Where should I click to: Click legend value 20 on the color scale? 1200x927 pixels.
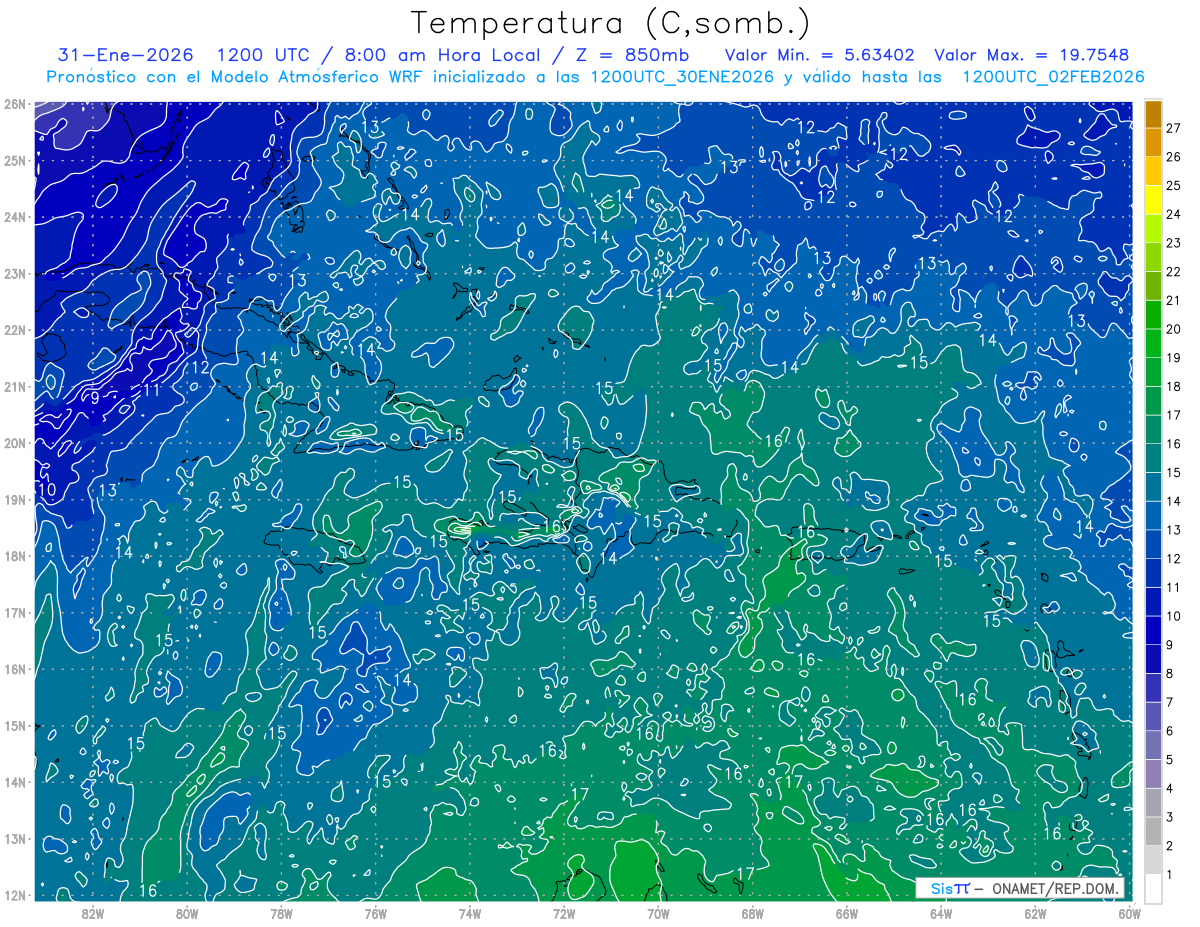point(1174,329)
